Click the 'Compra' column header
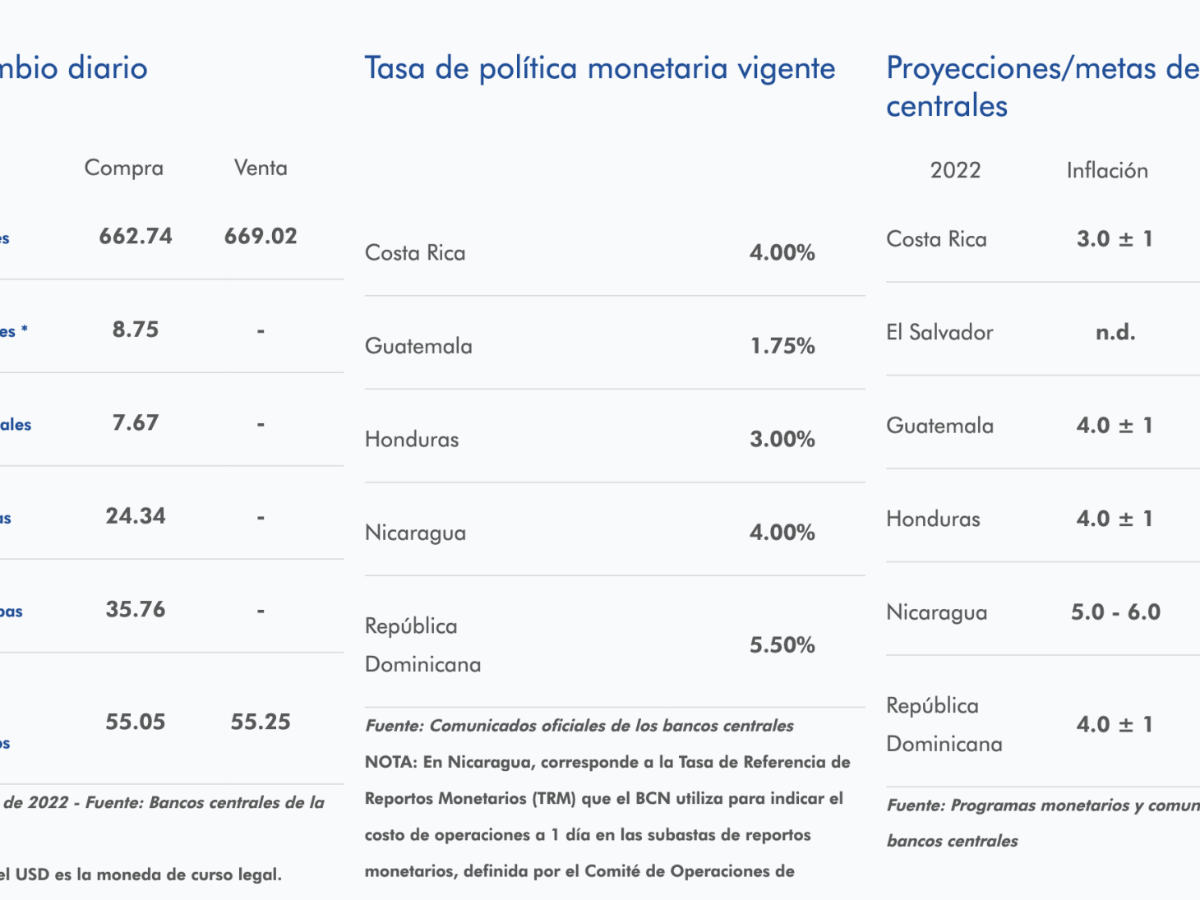Image resolution: width=1200 pixels, height=900 pixels. click(x=124, y=168)
